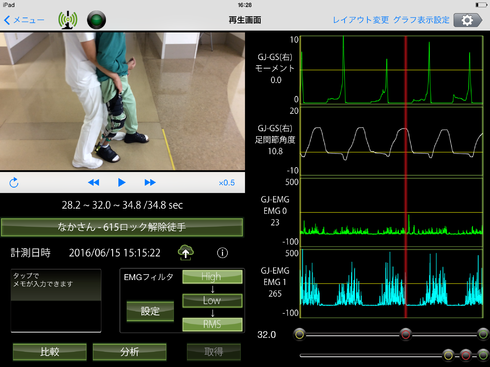Click the 32.0 current time value

(266, 335)
